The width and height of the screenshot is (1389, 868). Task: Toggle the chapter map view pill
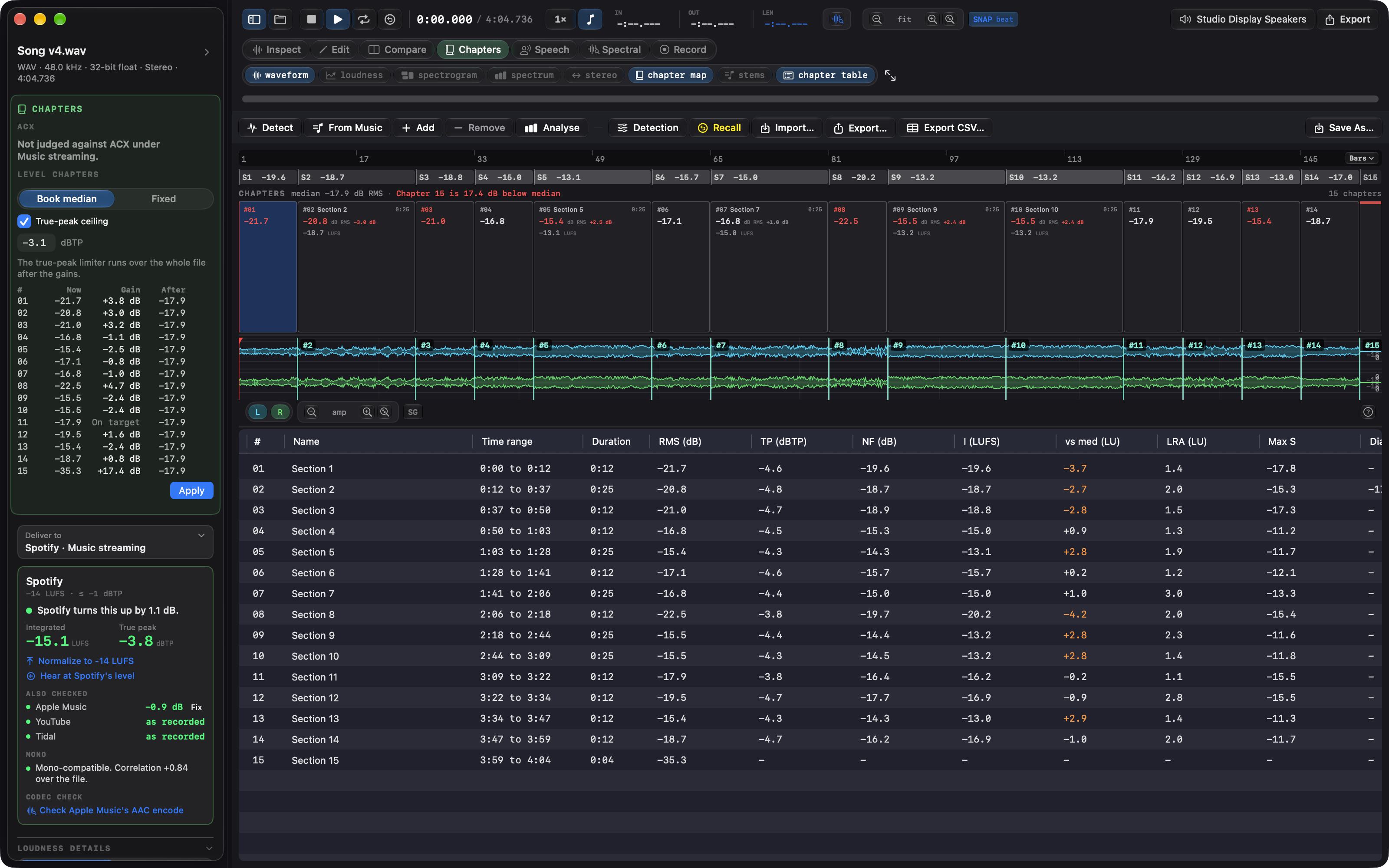[x=671, y=75]
